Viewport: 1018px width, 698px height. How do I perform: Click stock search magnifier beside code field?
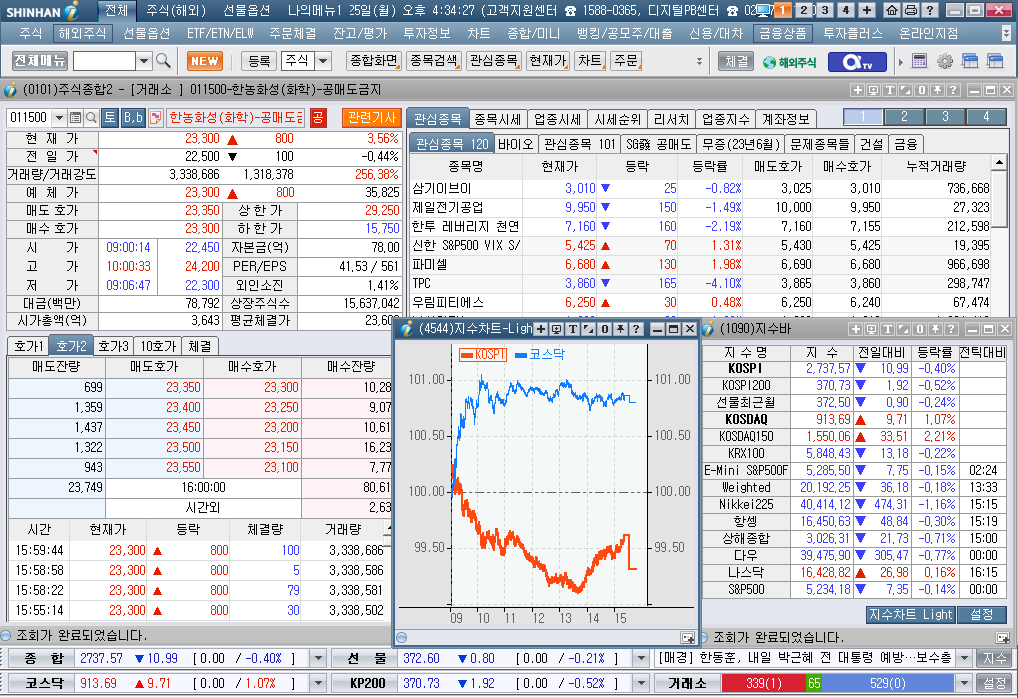coord(92,118)
